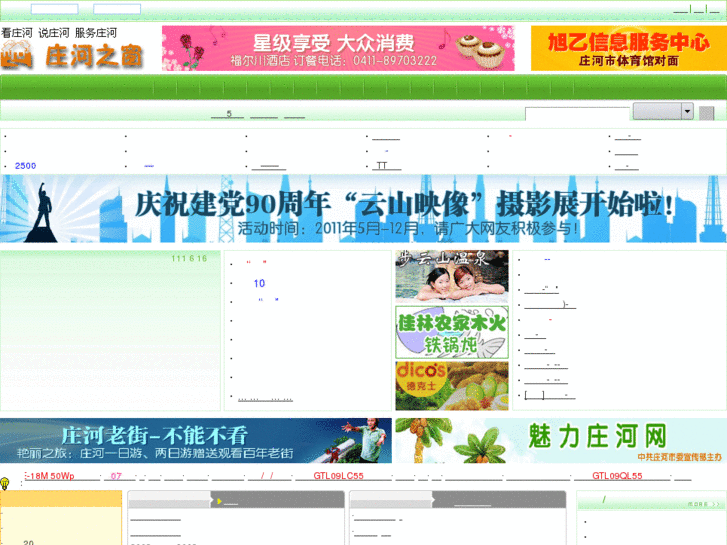
Task: Open the 星级享受 大众消费 hotel banner
Action: [x=338, y=48]
